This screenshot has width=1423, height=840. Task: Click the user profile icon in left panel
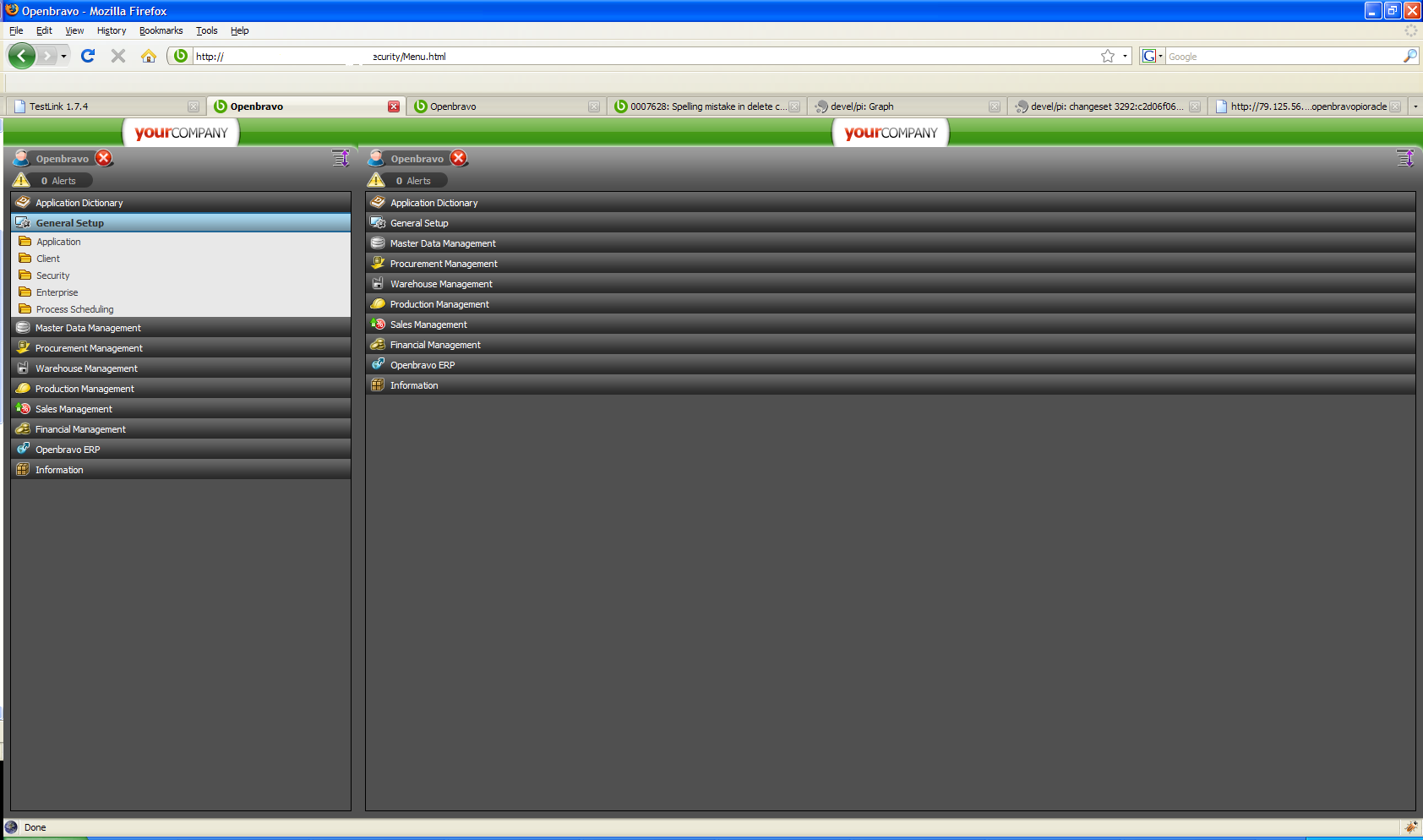tap(21, 158)
